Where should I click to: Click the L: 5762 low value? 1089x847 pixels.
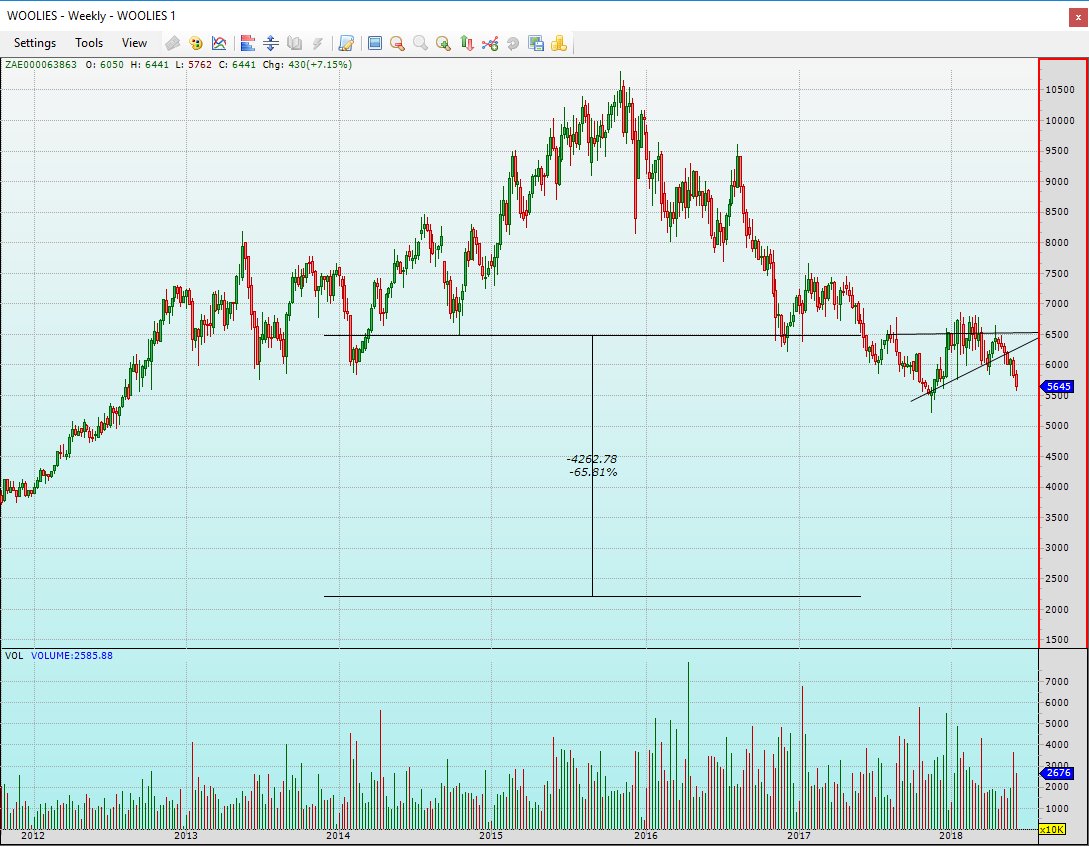coord(193,65)
